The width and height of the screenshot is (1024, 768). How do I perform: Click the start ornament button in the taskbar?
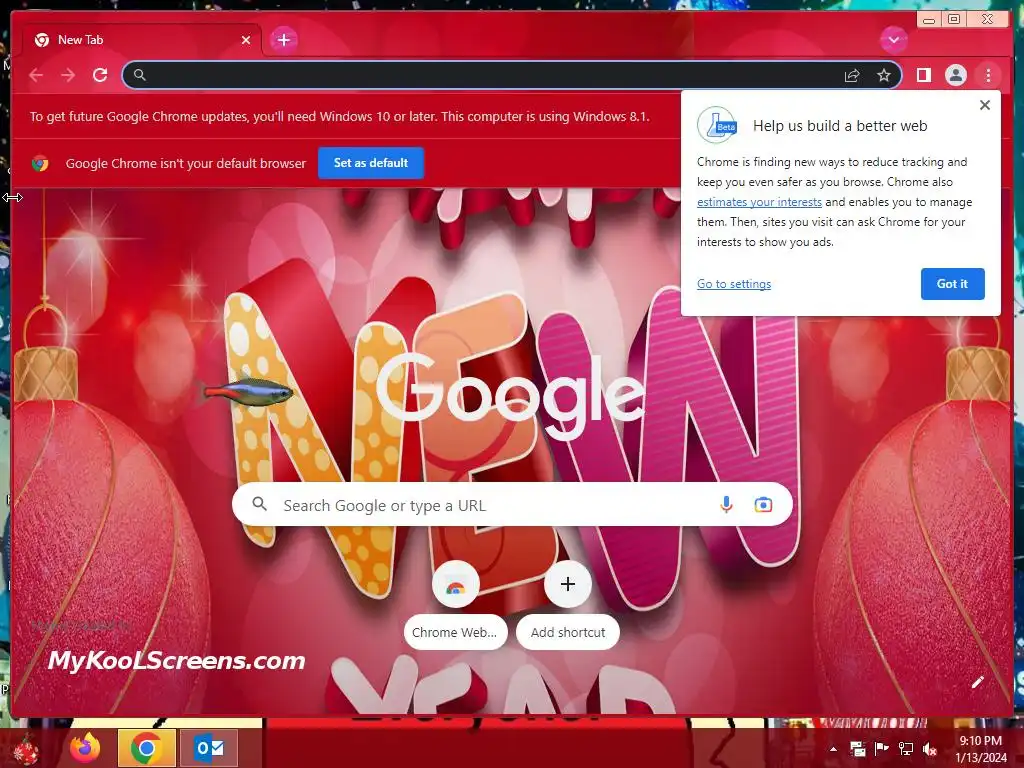pyautogui.click(x=25, y=749)
